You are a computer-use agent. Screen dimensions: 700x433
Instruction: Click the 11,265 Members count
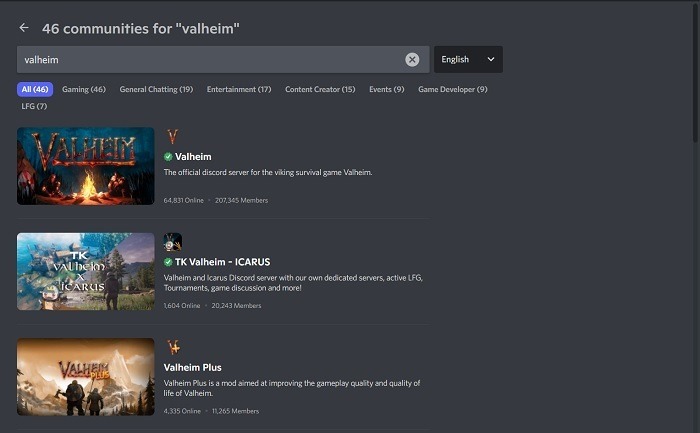pyautogui.click(x=235, y=411)
